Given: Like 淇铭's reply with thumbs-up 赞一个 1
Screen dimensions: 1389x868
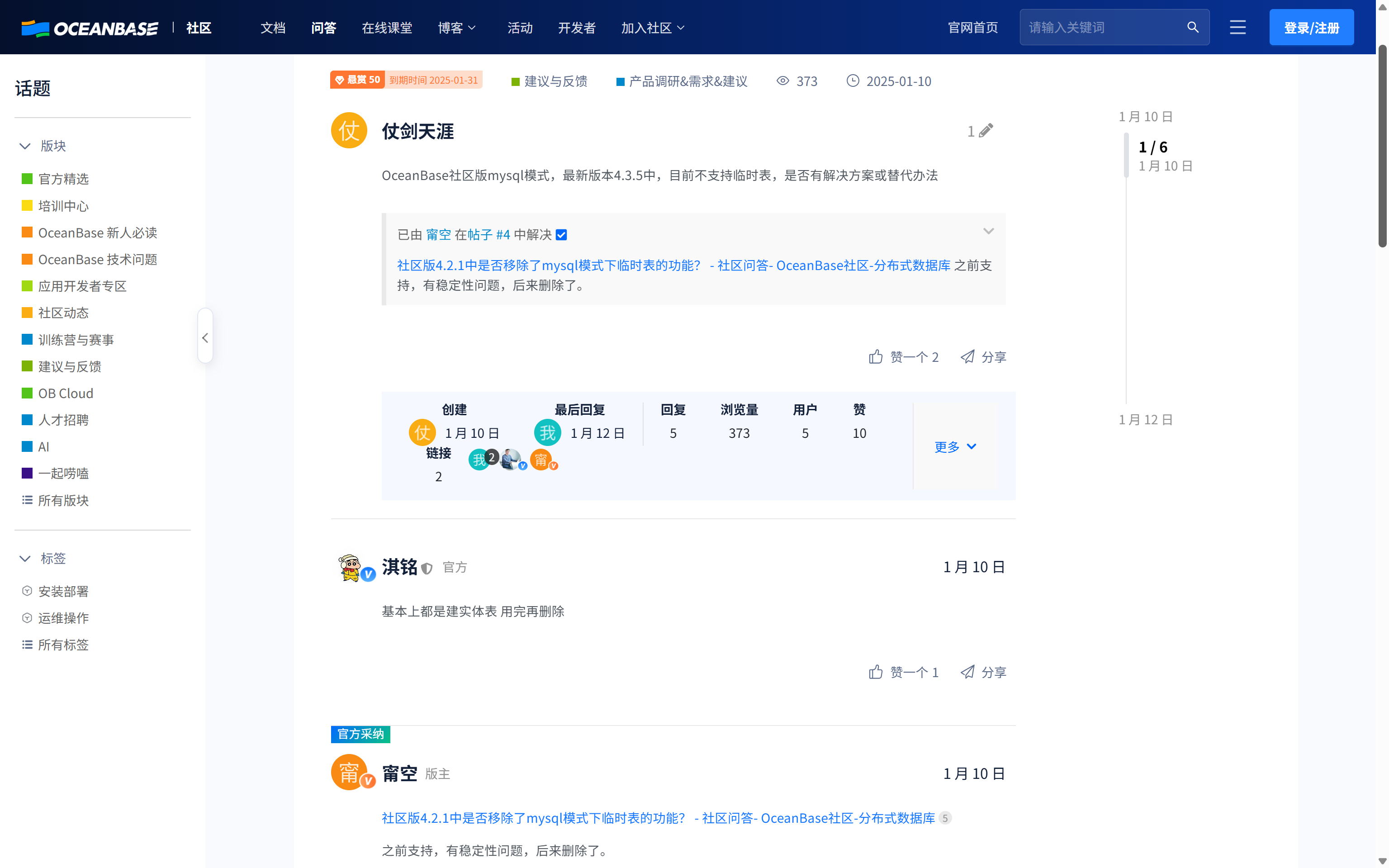Looking at the screenshot, I should (903, 672).
